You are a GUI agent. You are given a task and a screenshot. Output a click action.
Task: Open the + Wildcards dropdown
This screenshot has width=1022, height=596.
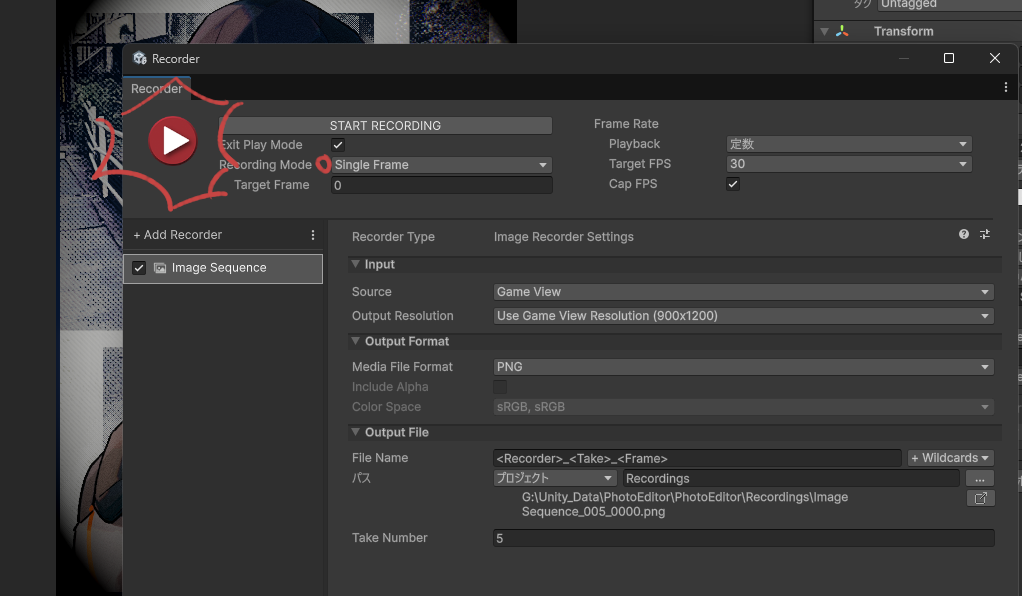point(950,458)
